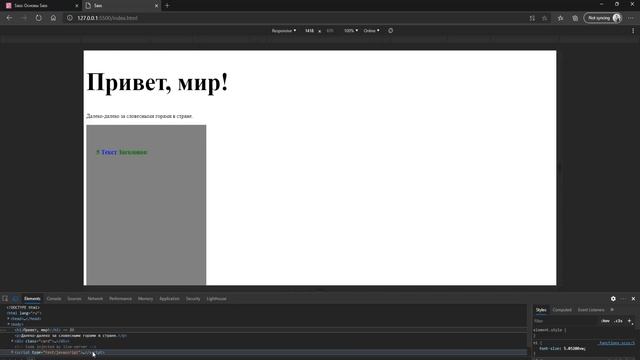Open the Elements DevTools tab
This screenshot has height=360, width=640.
32,299
